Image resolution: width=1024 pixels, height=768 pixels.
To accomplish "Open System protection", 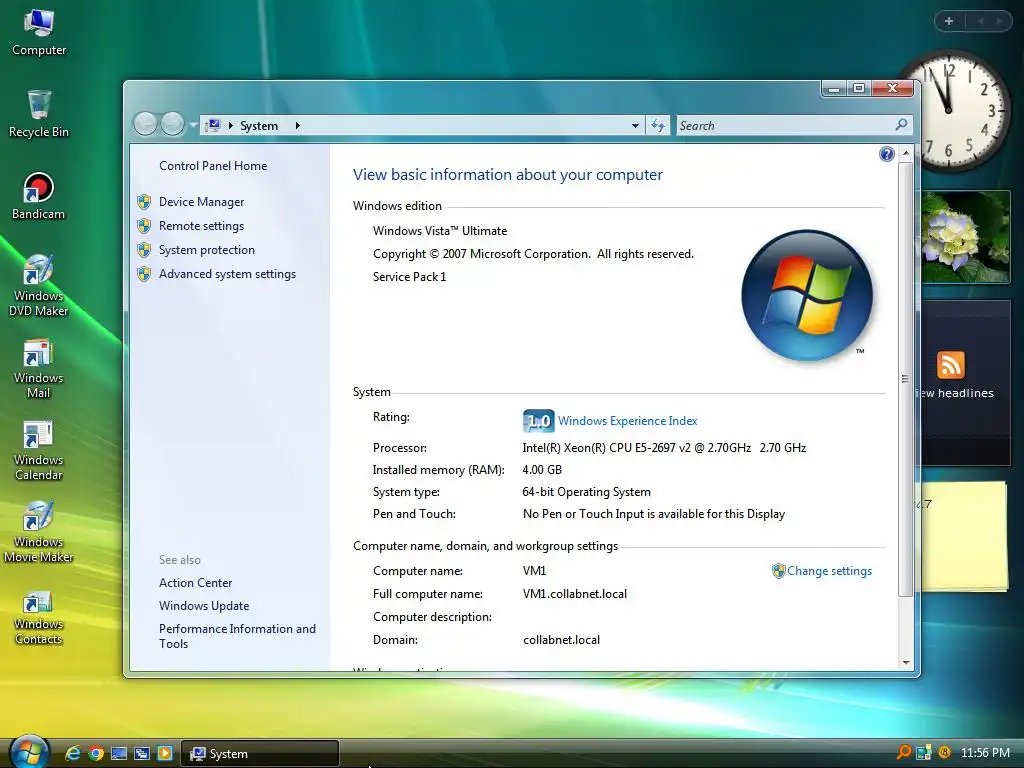I will coord(206,250).
